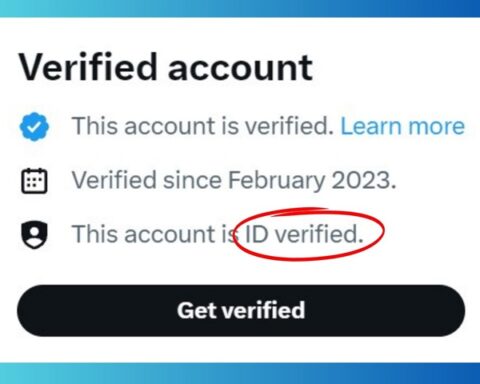480x384 pixels.
Task: Click 'Verified since' words beside calendar icon
Action: 147,180
